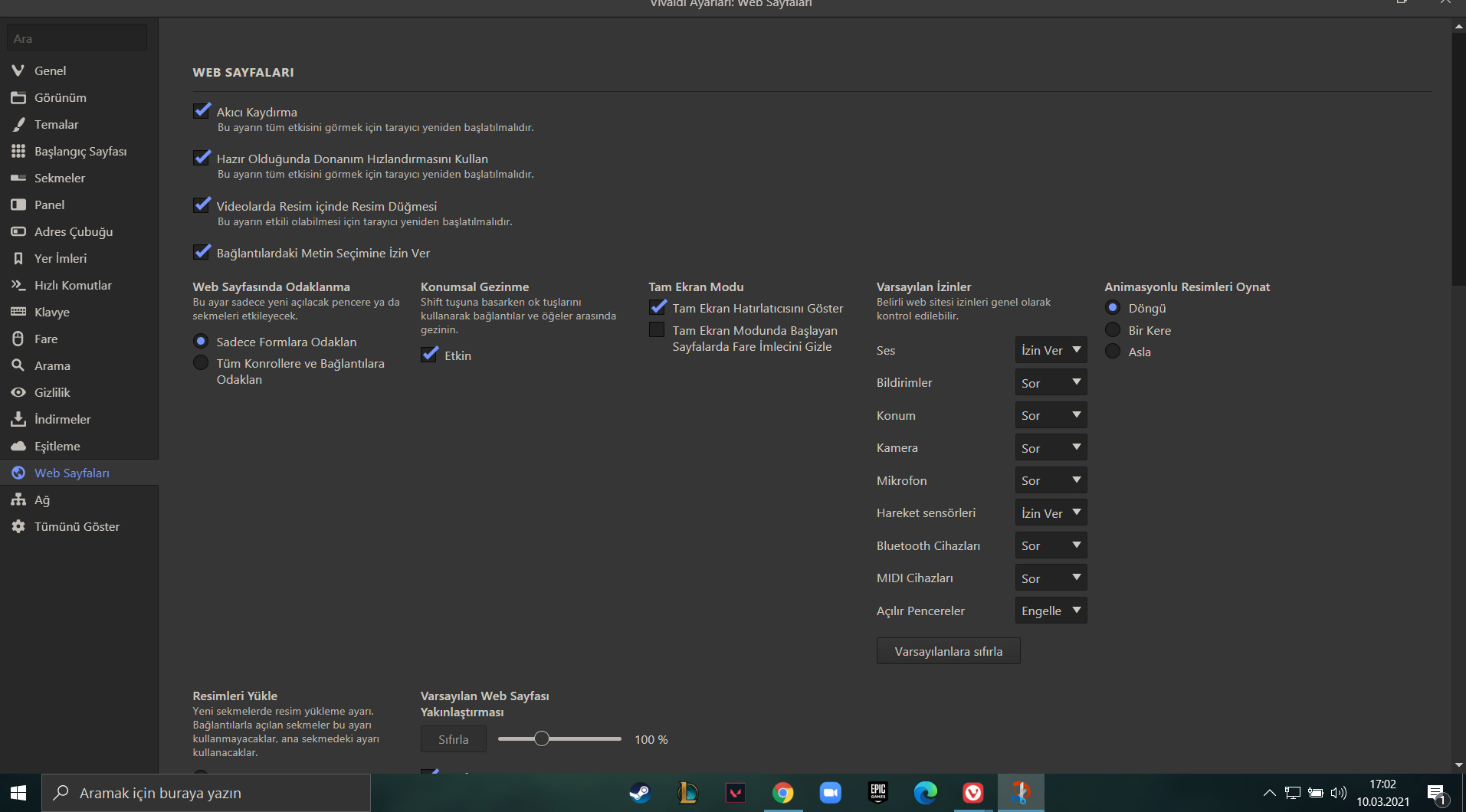Click the Gizlilik eye icon

[18, 392]
